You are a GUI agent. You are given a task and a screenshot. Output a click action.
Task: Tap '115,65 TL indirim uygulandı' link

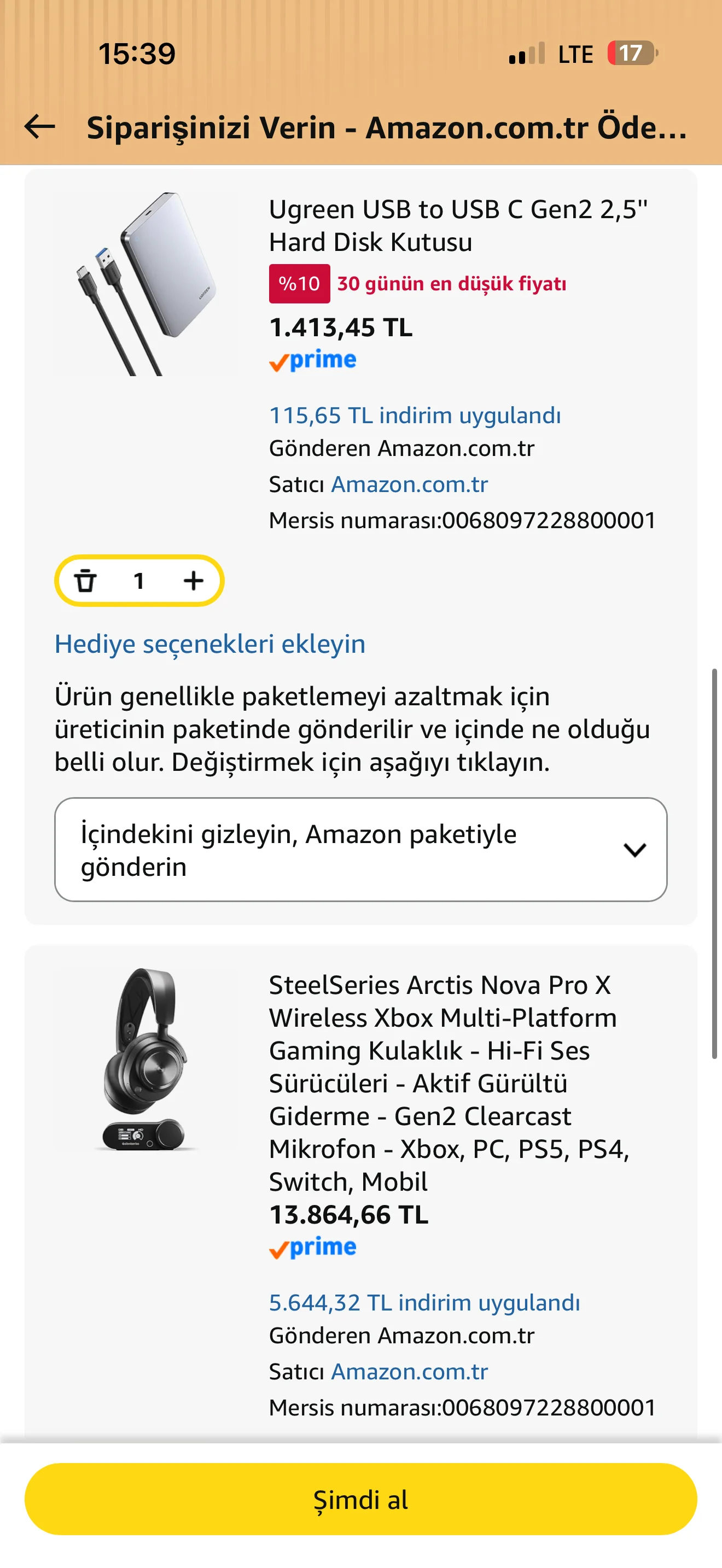click(415, 416)
